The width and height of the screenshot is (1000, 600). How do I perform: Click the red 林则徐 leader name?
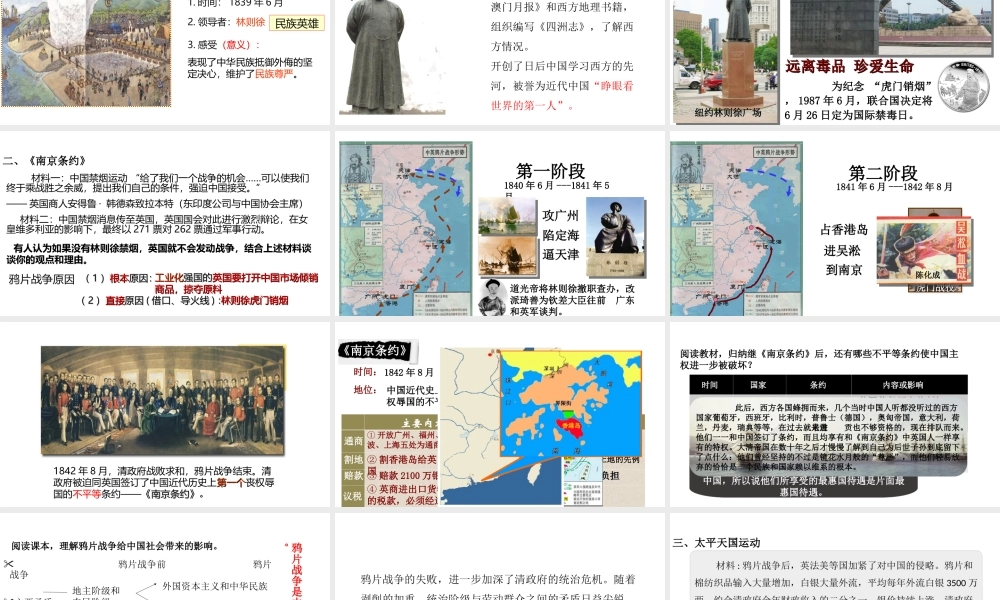pyautogui.click(x=251, y=22)
